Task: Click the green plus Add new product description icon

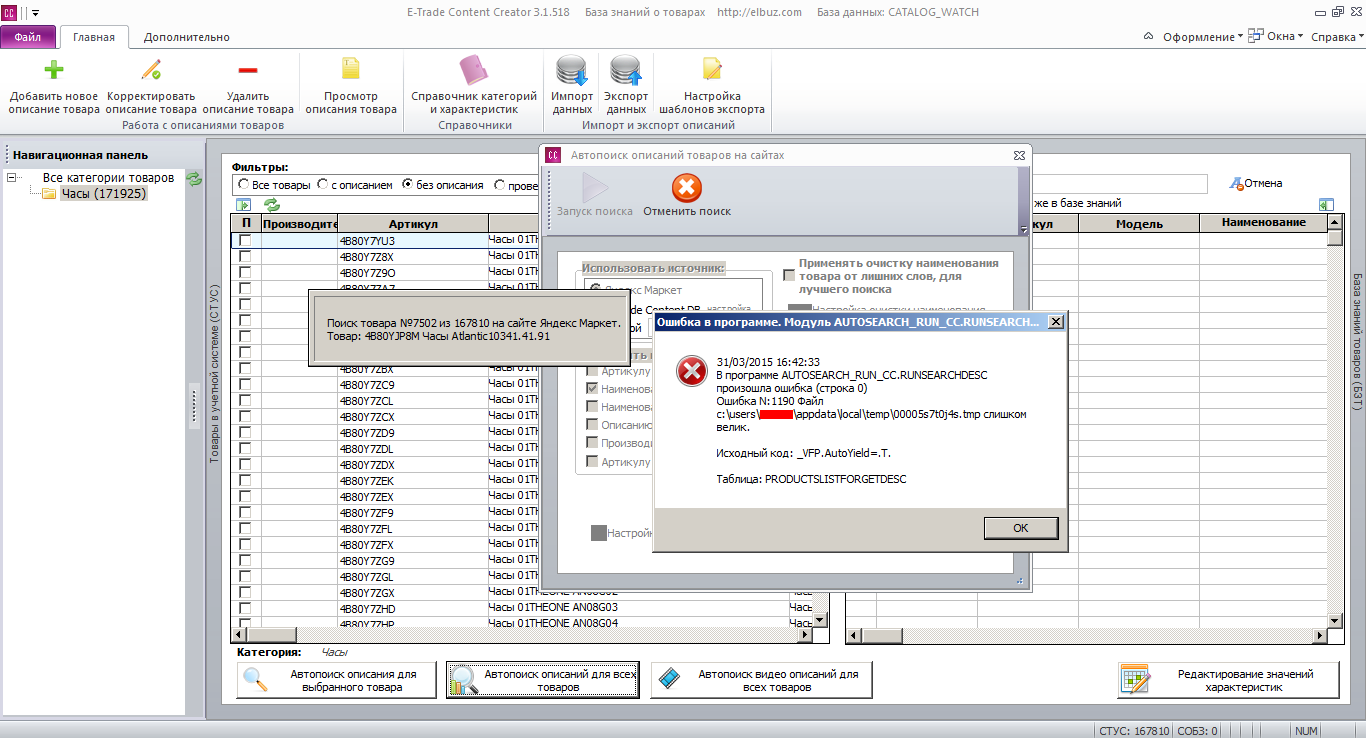Action: pyautogui.click(x=54, y=70)
